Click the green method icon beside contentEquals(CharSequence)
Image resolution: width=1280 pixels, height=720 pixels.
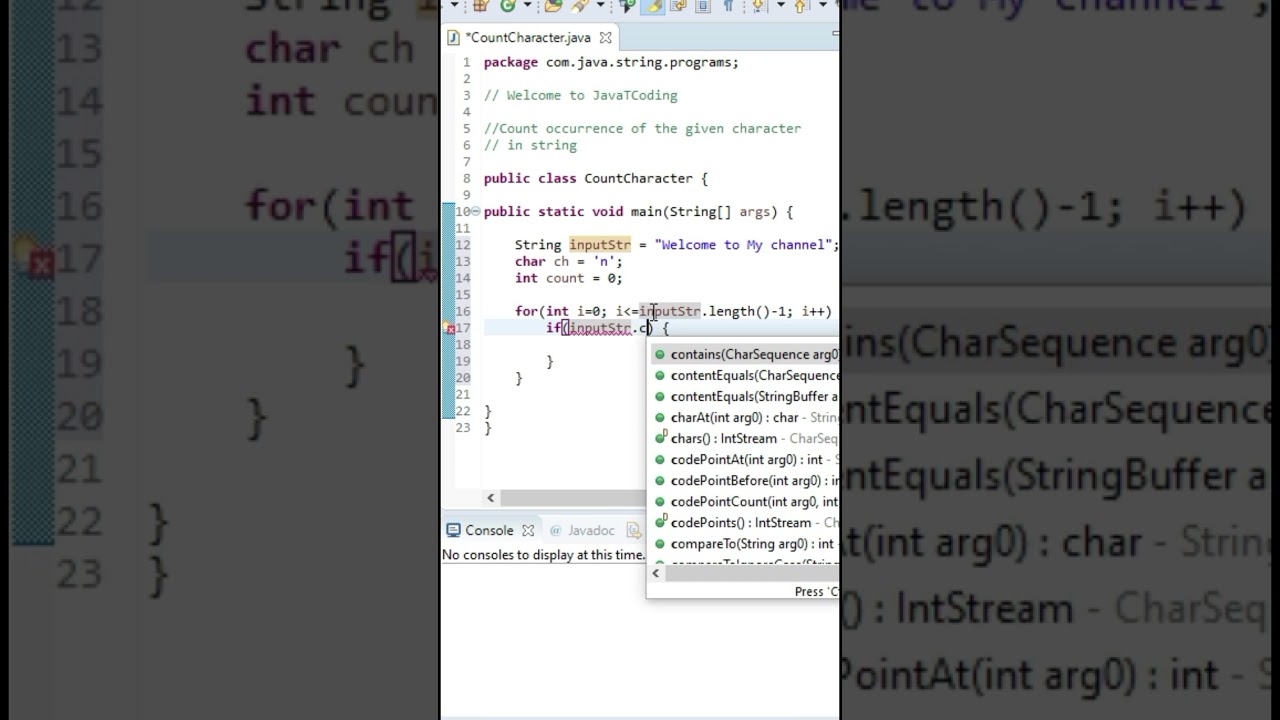pyautogui.click(x=660, y=376)
